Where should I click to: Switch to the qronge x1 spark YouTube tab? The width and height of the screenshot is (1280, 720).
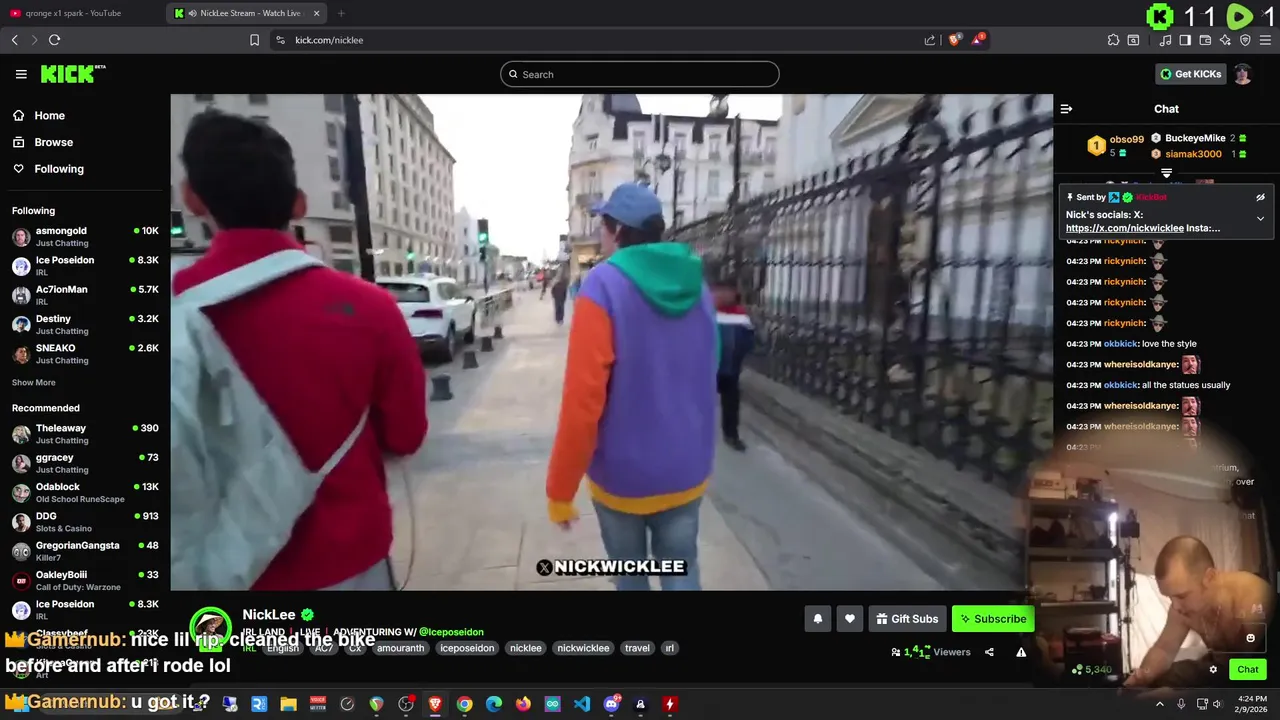pyautogui.click(x=80, y=13)
